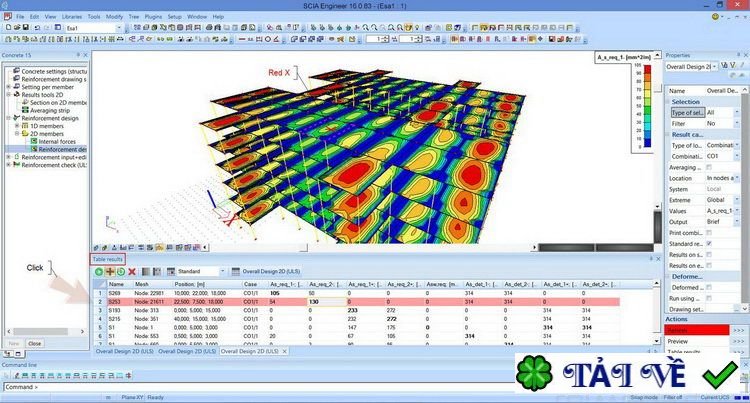Image resolution: width=750 pixels, height=403 pixels.
Task: Click the Save floppy-disk icon
Action: click(x=26, y=28)
